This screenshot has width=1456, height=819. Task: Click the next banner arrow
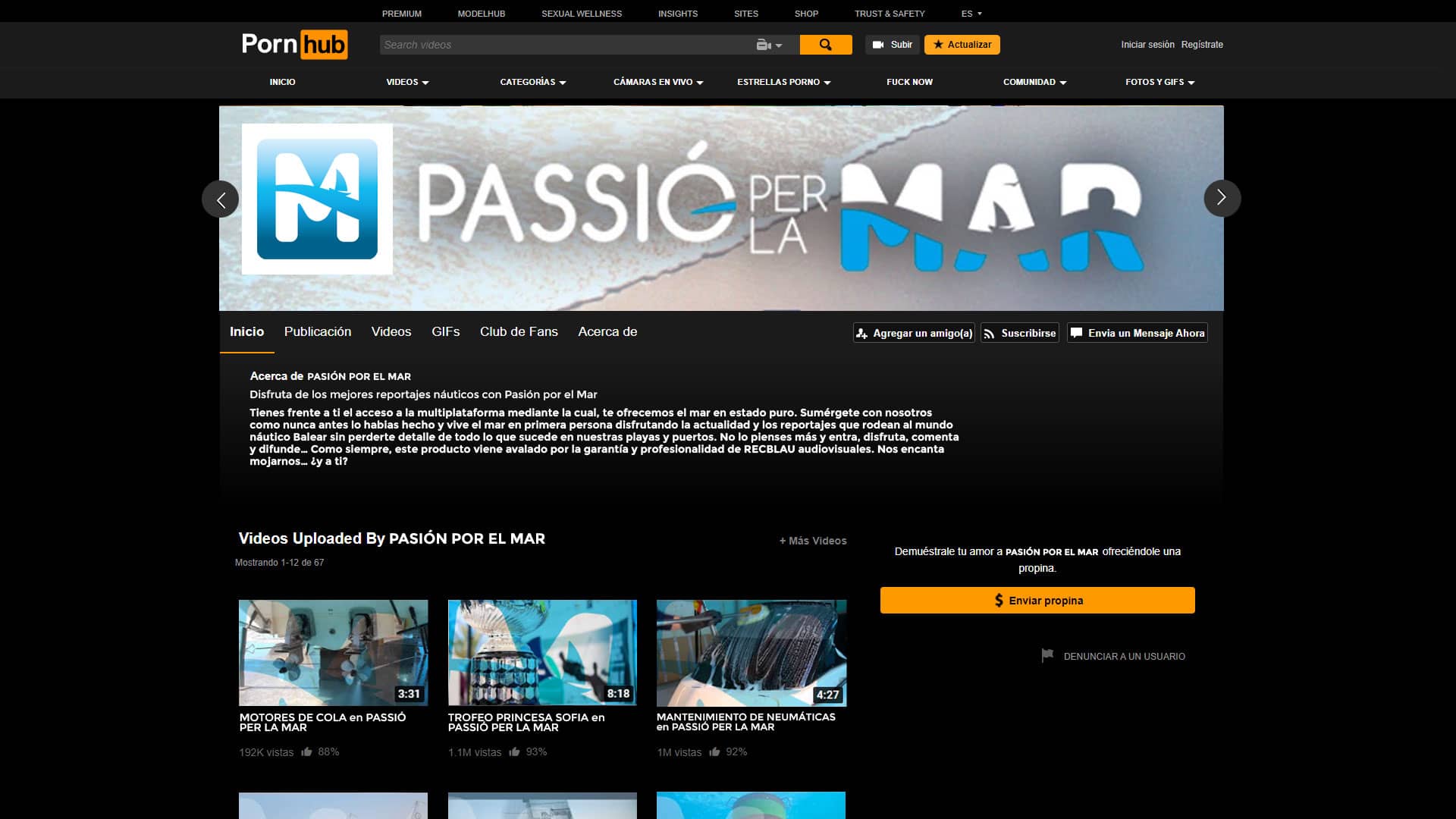click(1222, 198)
